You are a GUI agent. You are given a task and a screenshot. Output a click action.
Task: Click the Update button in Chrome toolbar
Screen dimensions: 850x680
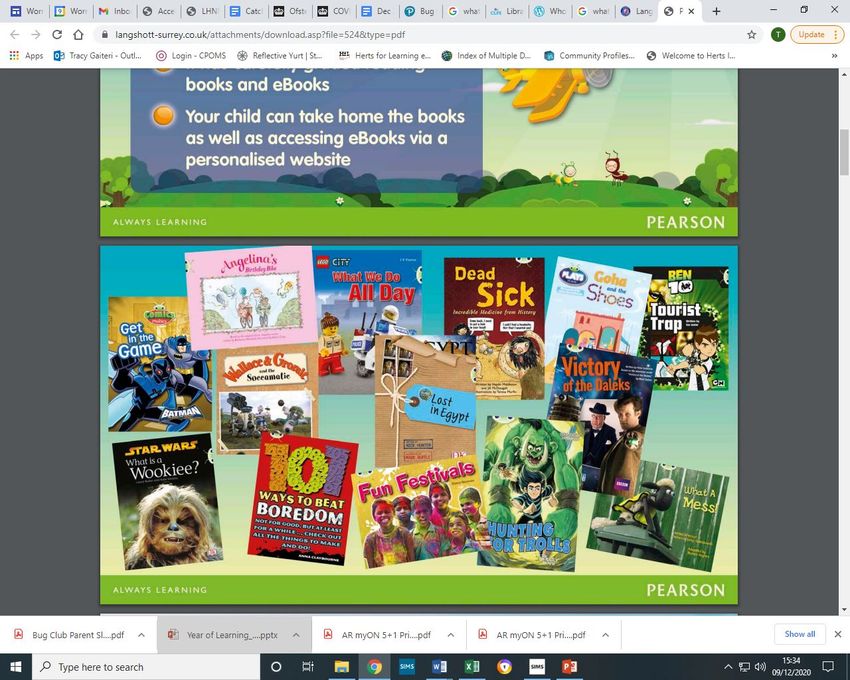click(x=817, y=35)
